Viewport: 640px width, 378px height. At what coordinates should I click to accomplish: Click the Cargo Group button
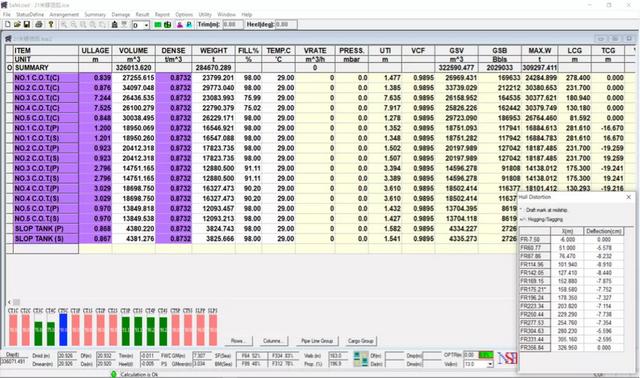[x=361, y=341]
